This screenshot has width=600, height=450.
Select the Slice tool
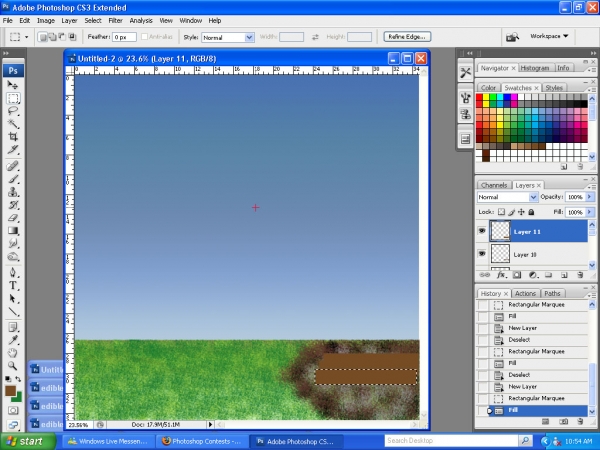click(x=13, y=150)
